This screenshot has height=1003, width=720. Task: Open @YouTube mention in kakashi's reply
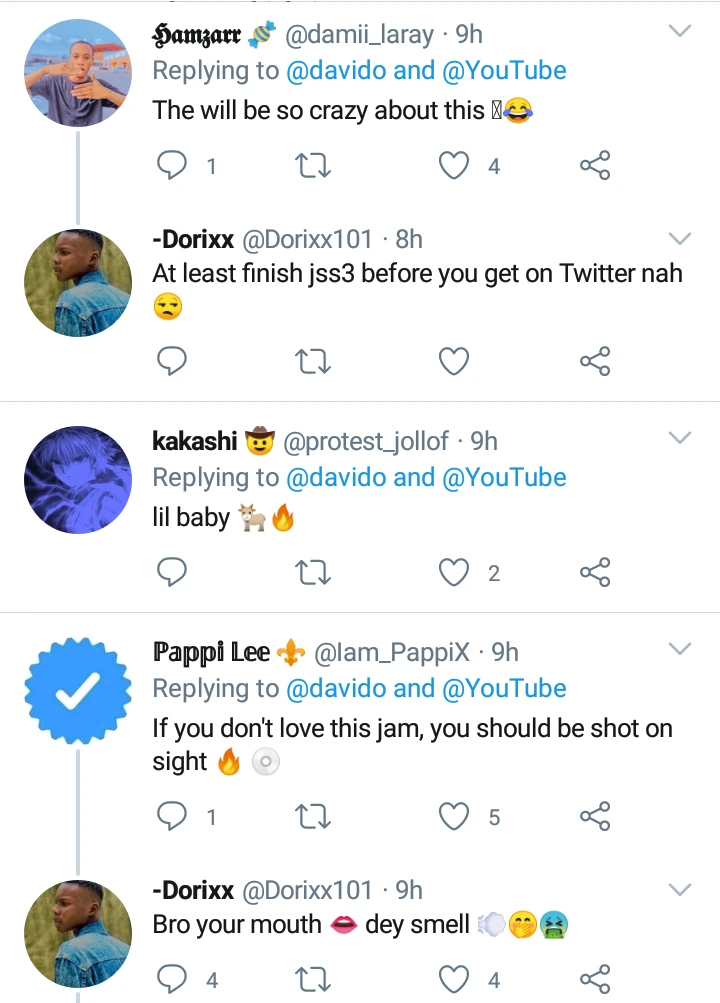[503, 478]
